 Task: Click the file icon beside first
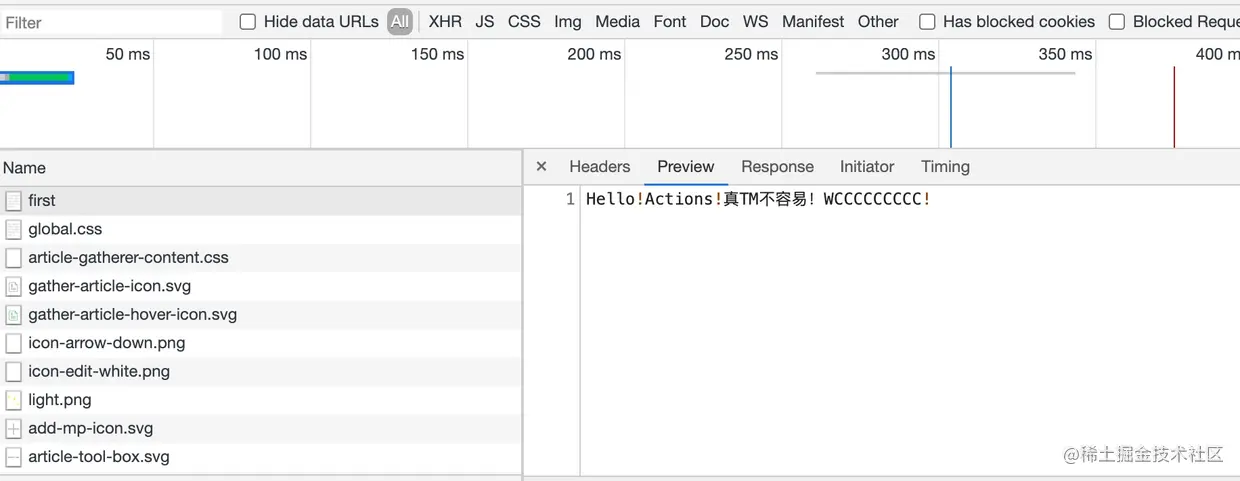(13, 201)
